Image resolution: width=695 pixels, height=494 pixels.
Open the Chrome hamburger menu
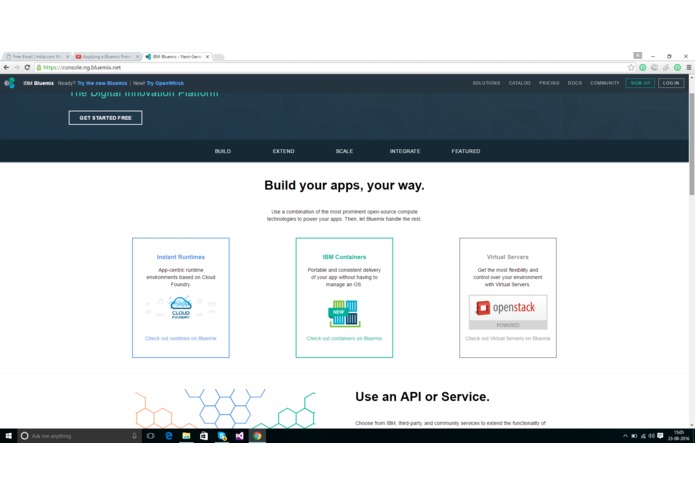coord(689,67)
